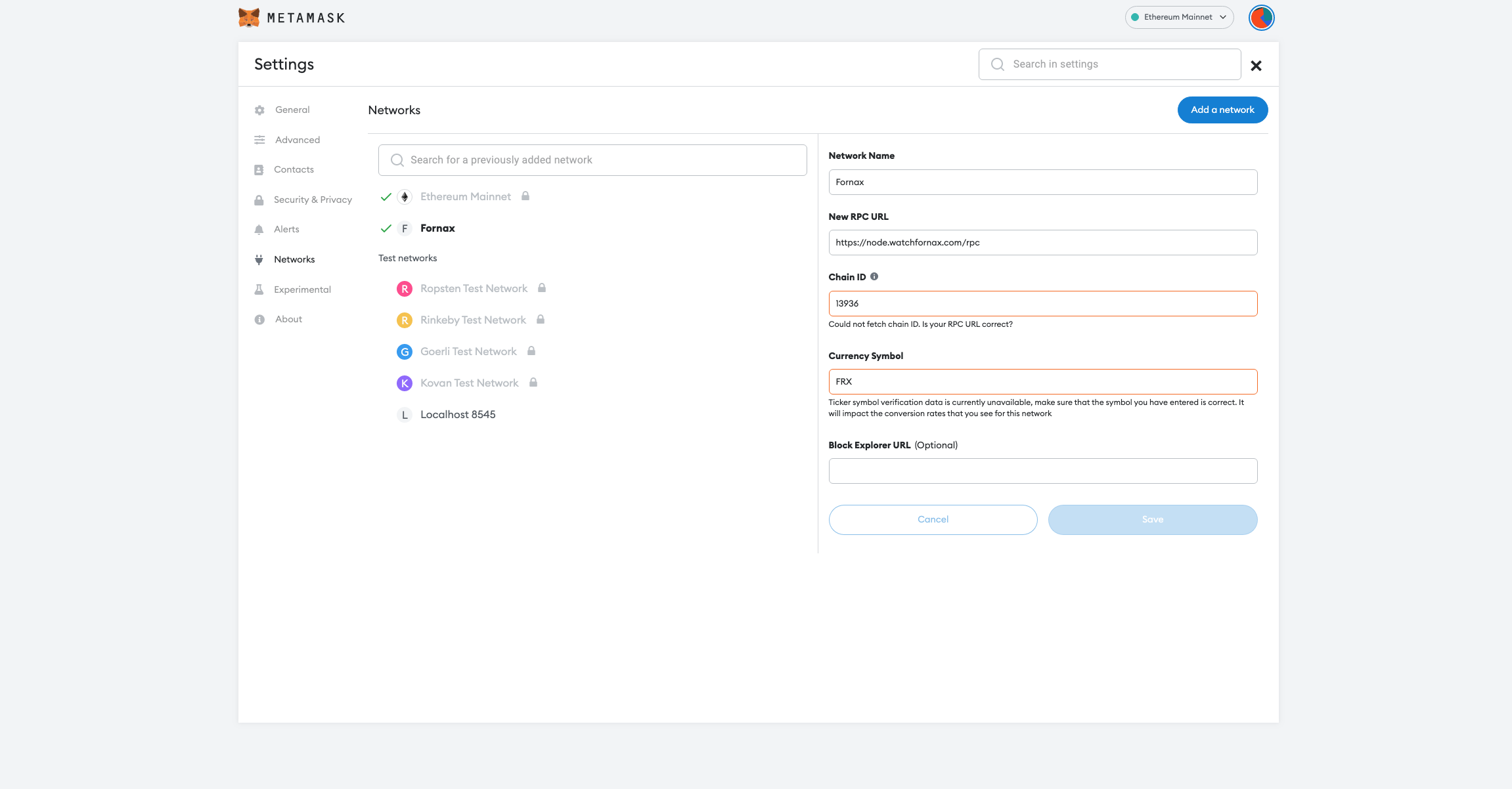Click the Ethereum Mainnet diamond icon
Screen dimensions: 1512x789
(405, 197)
